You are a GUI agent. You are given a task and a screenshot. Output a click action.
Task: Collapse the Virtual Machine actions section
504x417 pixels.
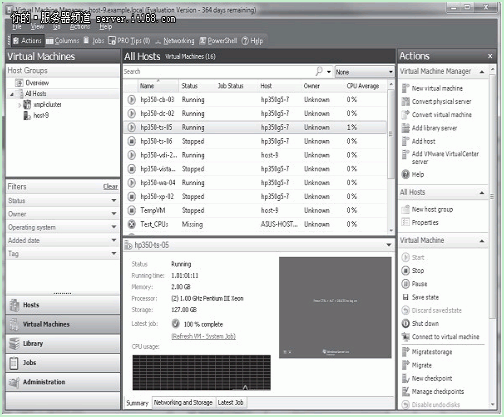point(482,241)
